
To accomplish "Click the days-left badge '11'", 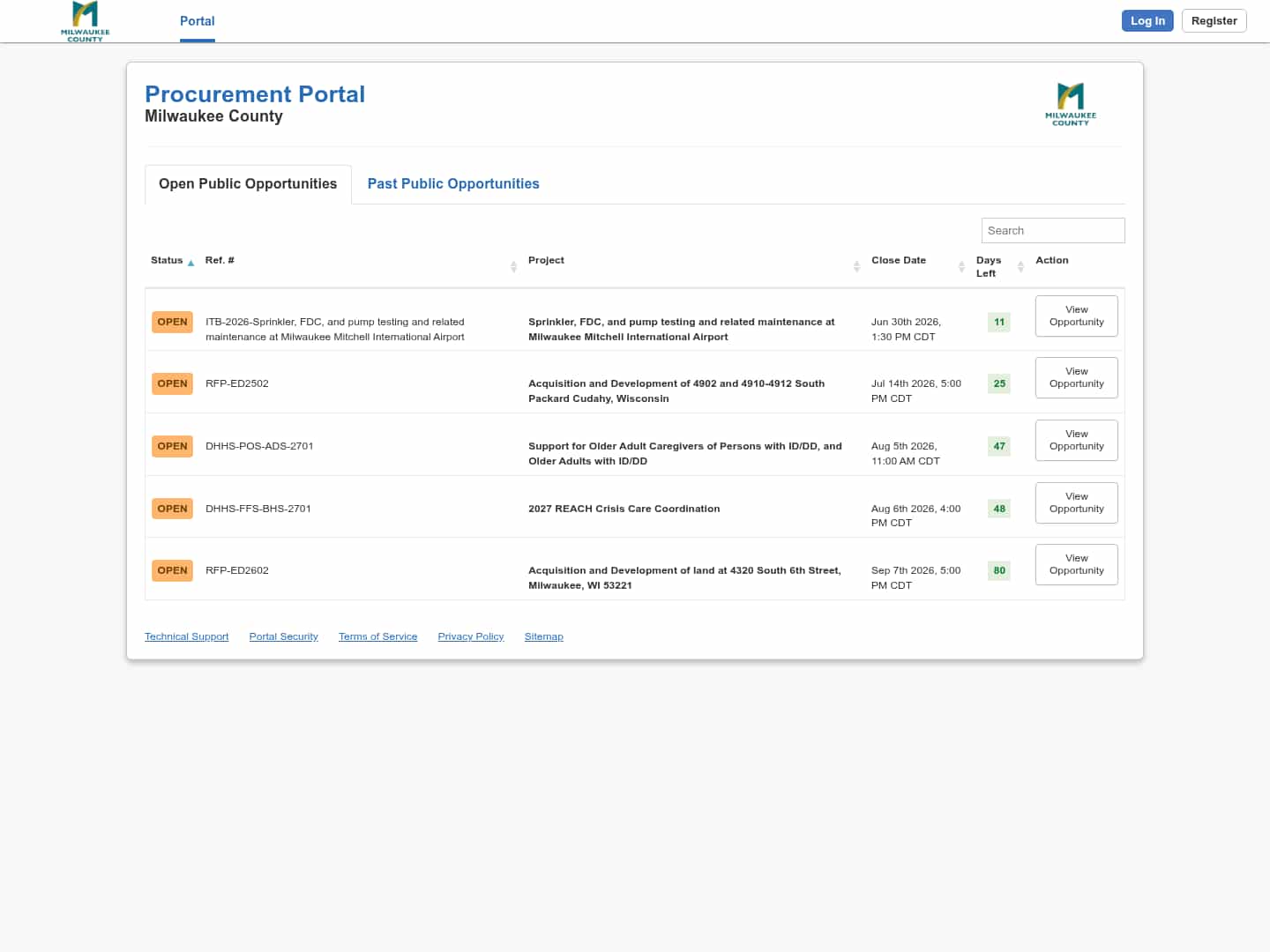I will 999,322.
